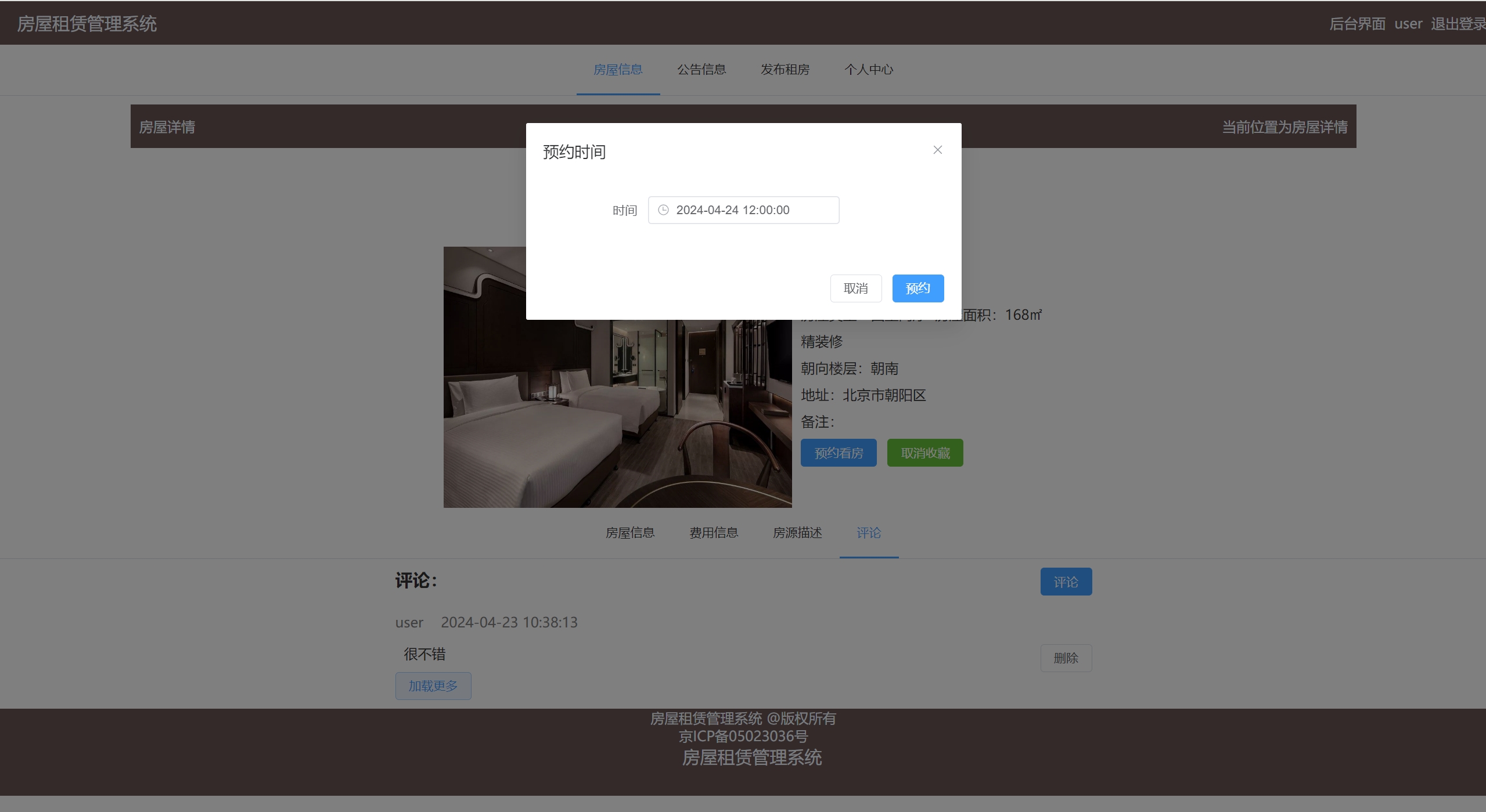Screen dimensions: 1486x812
Task: Log out via 退出登录
Action: 1458,24
